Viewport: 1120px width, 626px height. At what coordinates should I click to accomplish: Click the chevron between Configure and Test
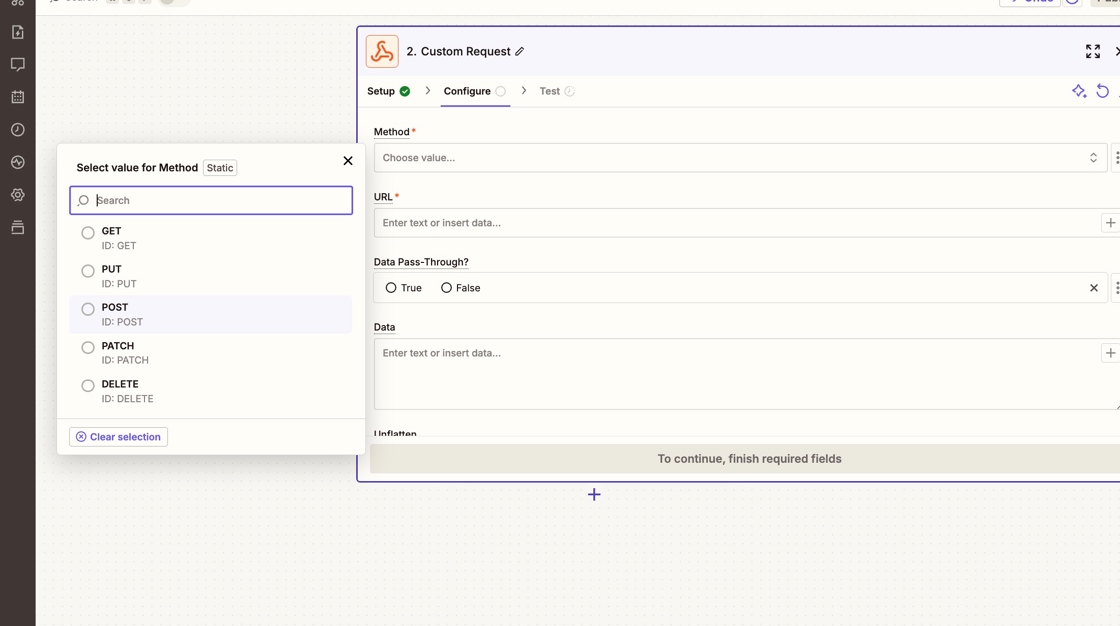(524, 91)
